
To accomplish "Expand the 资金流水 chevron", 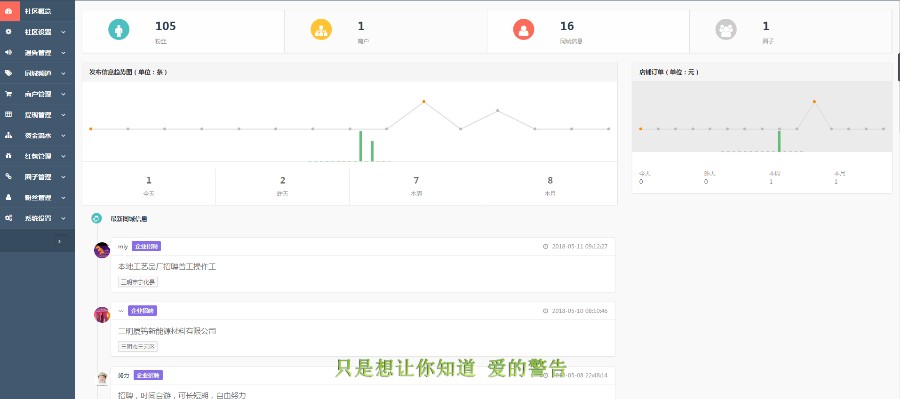I will click(x=63, y=135).
